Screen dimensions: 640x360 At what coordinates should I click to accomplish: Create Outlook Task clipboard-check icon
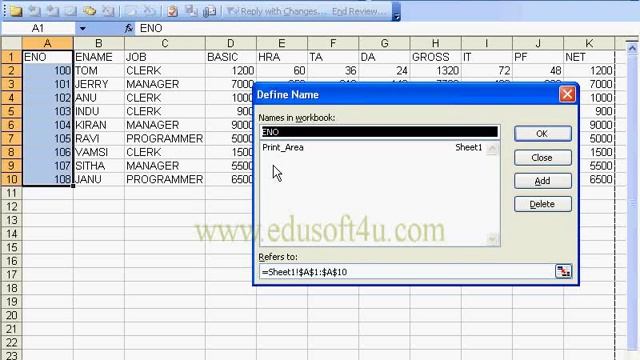[x=172, y=11]
